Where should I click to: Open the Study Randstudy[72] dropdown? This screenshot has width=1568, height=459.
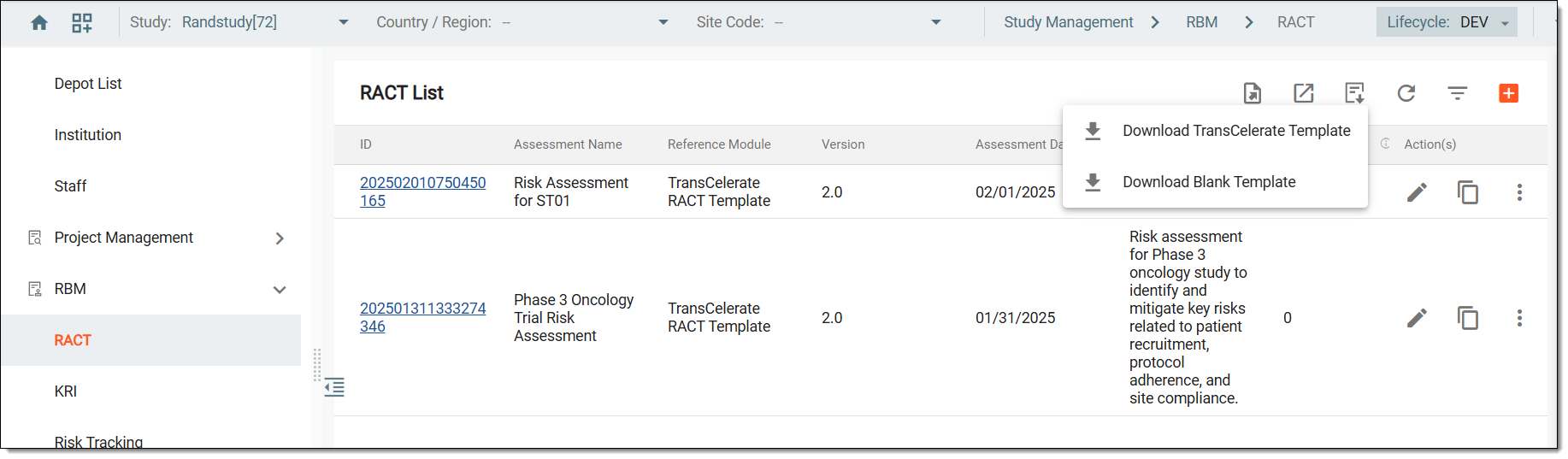(344, 23)
